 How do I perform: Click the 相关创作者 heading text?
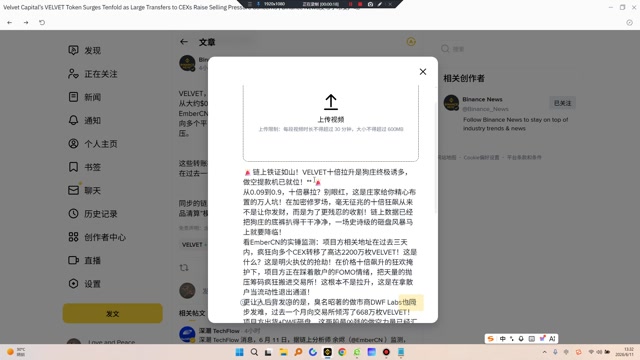point(464,78)
